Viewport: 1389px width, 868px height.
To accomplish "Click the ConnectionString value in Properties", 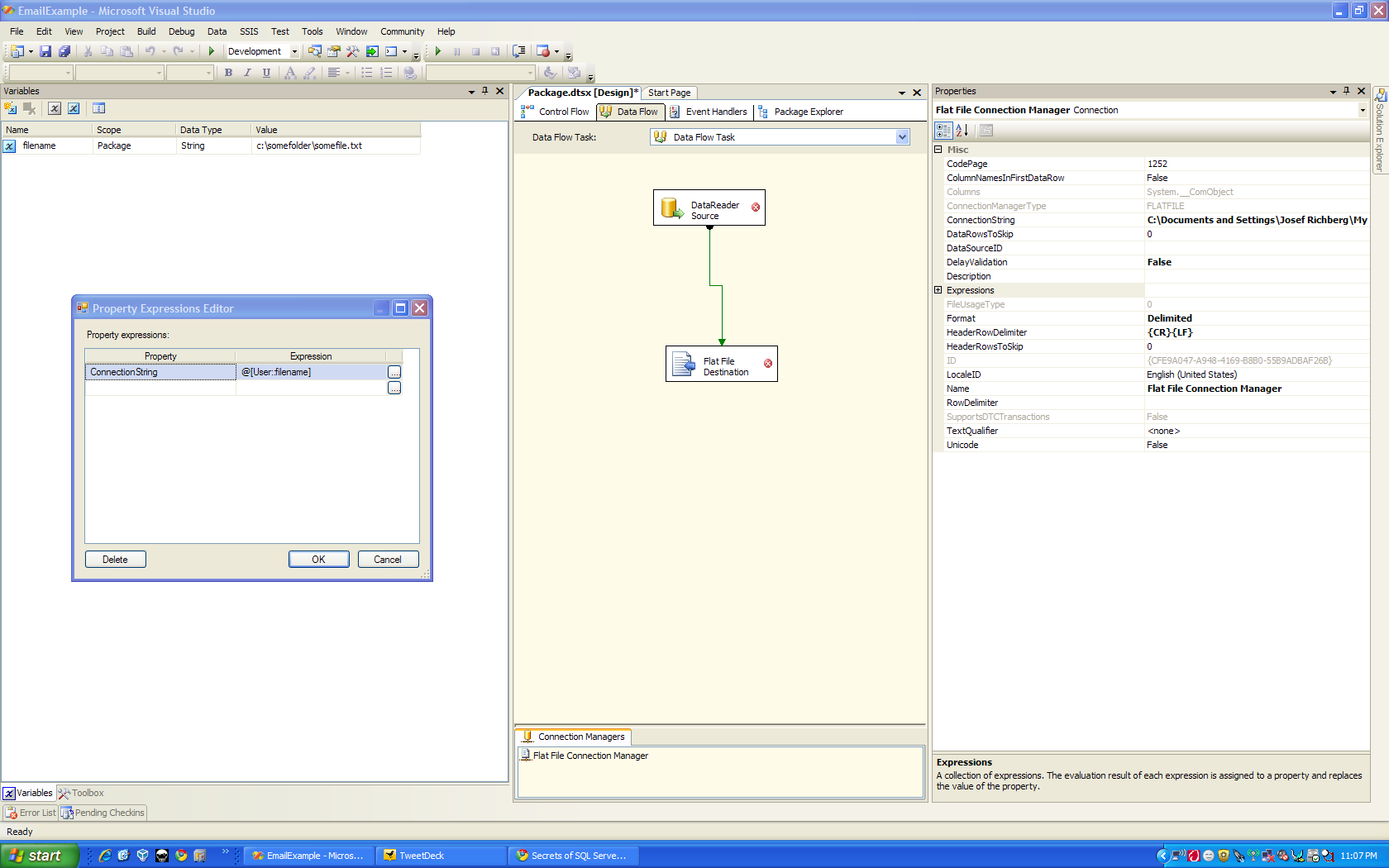I will tap(1257, 220).
